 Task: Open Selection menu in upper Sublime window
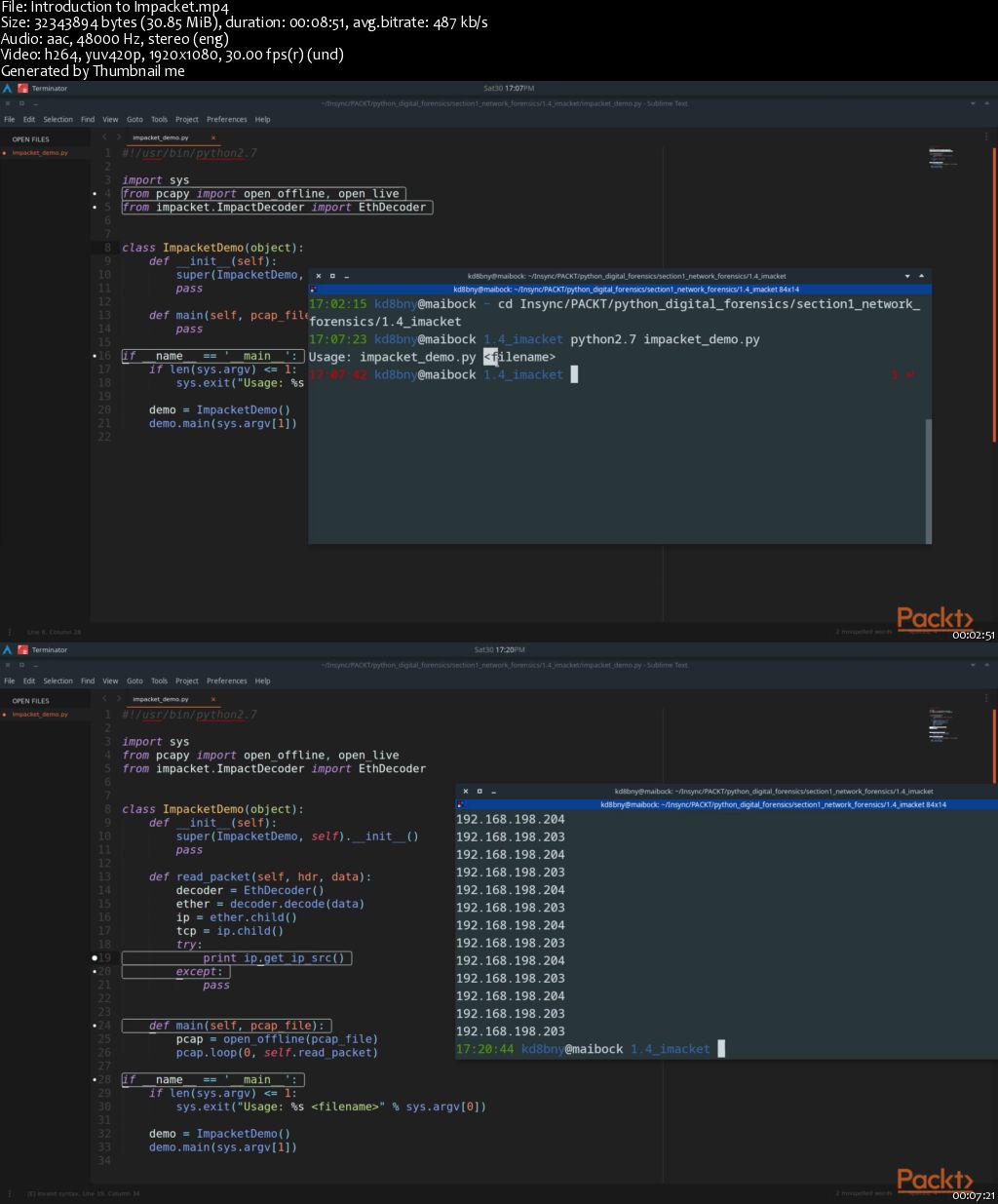[58, 120]
